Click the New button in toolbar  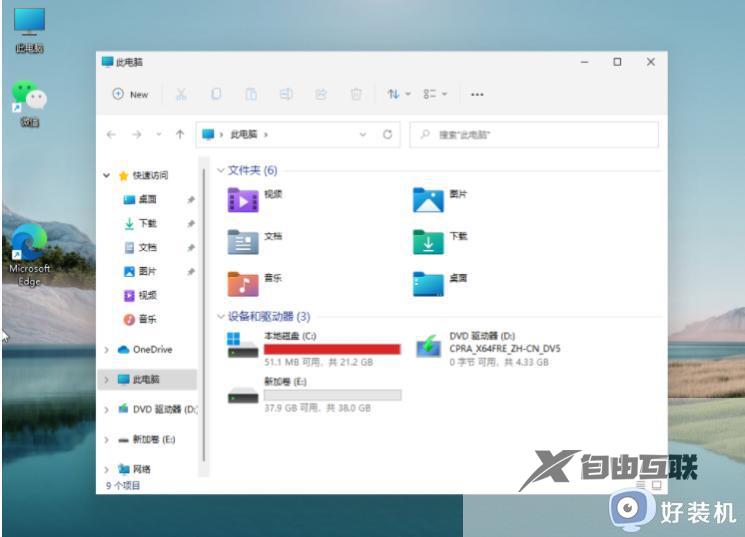tap(131, 94)
